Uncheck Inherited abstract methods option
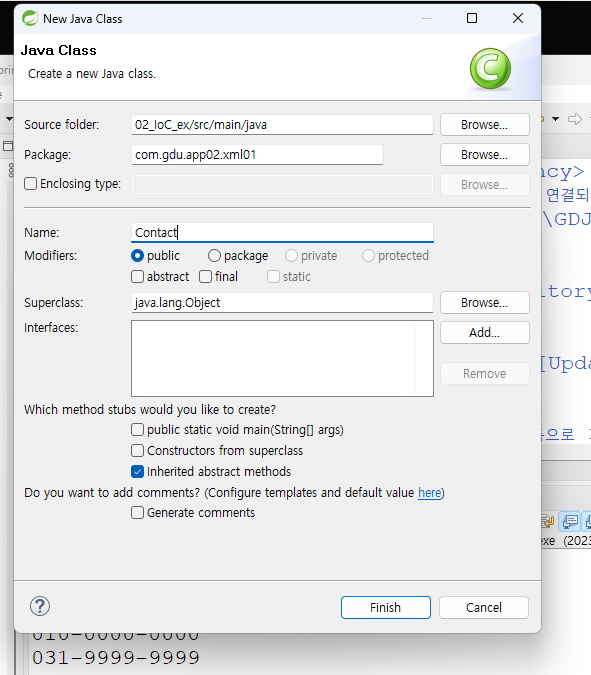The image size is (591, 675). (x=137, y=472)
